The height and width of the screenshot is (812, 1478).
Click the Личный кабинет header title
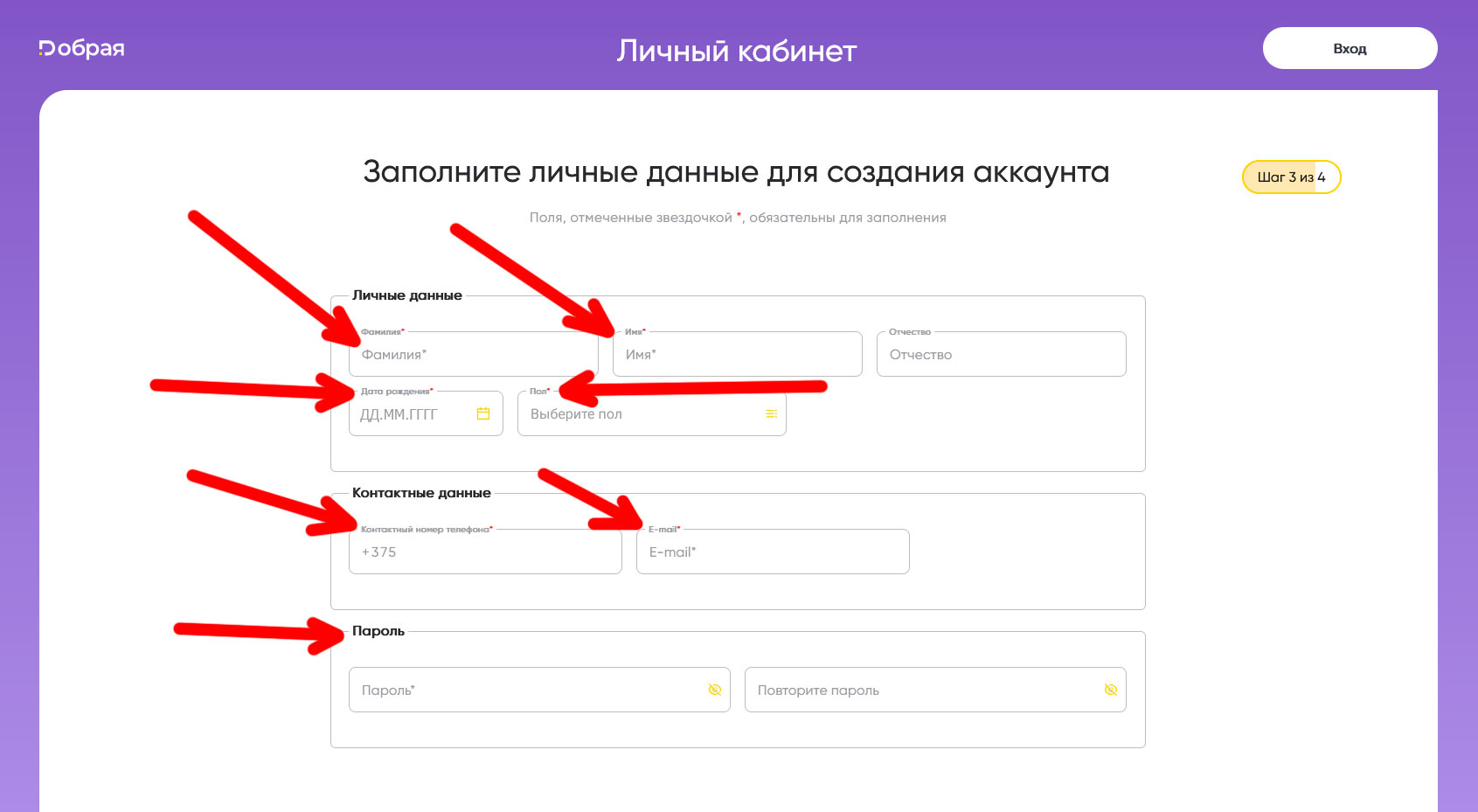point(737,51)
